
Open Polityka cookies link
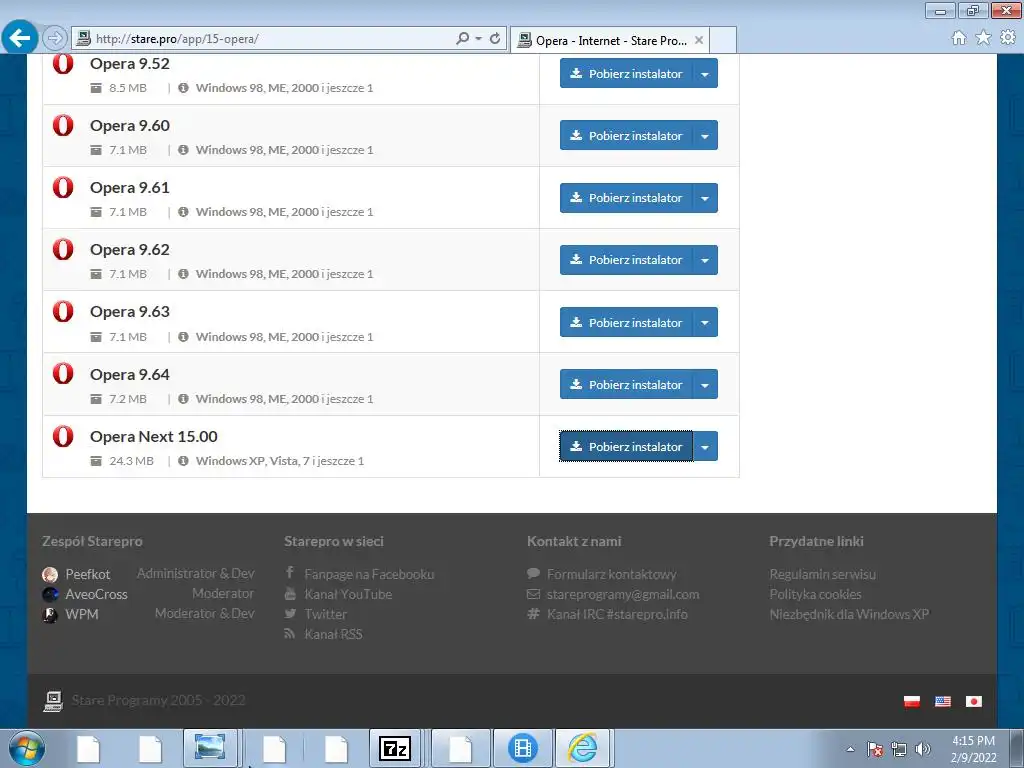815,594
